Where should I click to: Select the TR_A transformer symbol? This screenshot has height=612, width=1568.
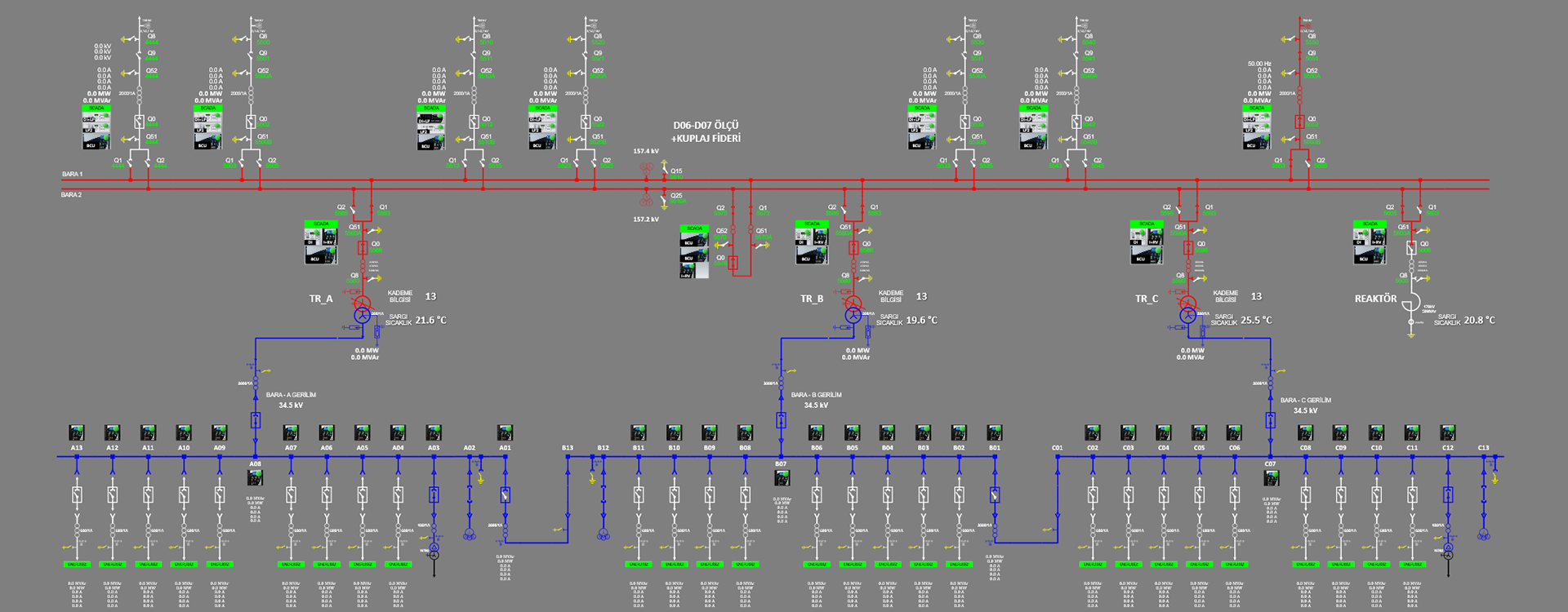pos(363,310)
